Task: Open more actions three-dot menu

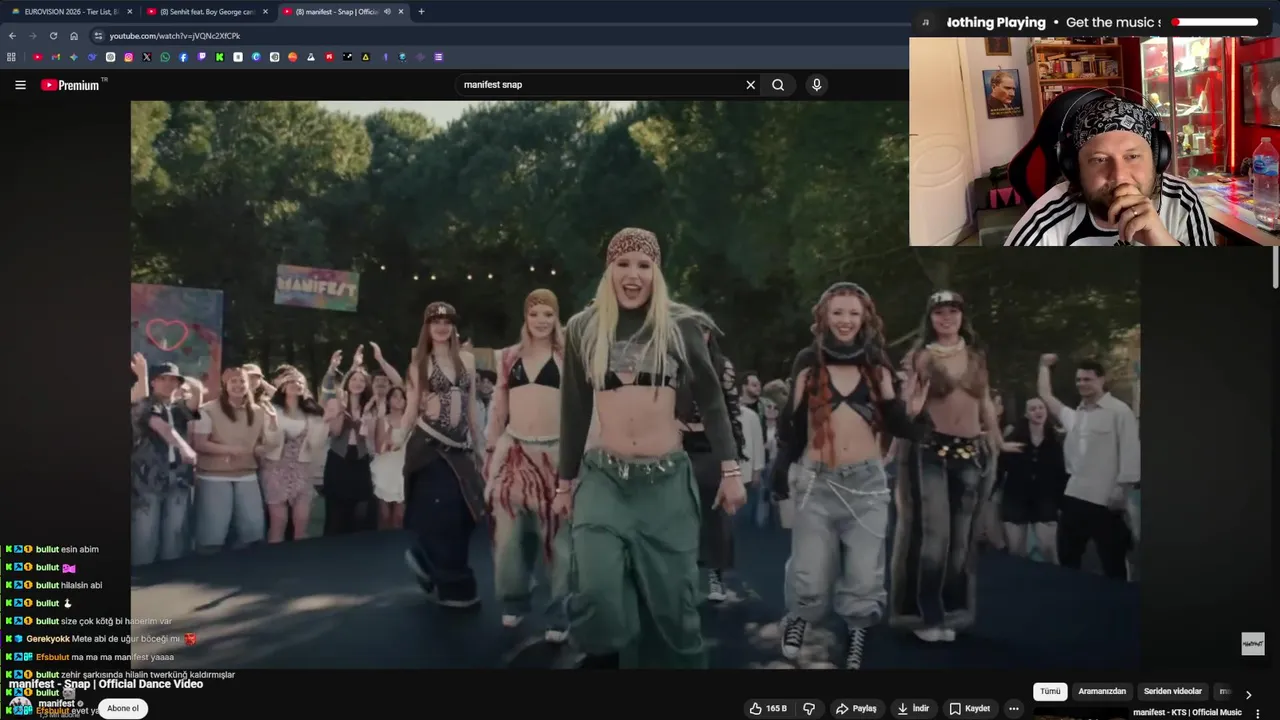Action: (x=1013, y=708)
